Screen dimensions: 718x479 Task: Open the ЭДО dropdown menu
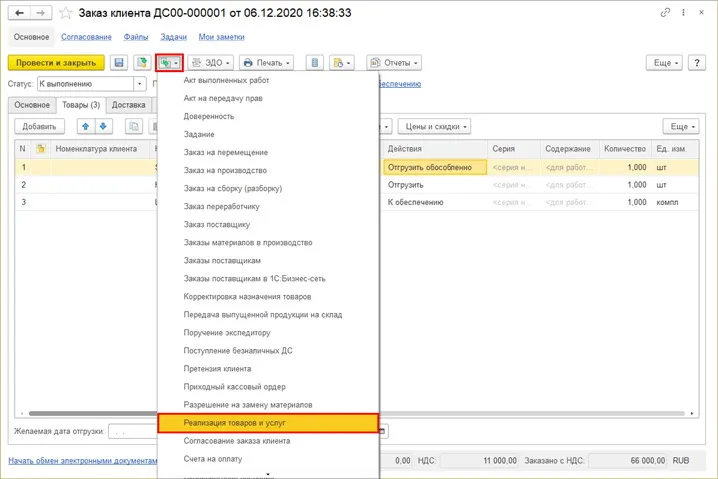(212, 62)
